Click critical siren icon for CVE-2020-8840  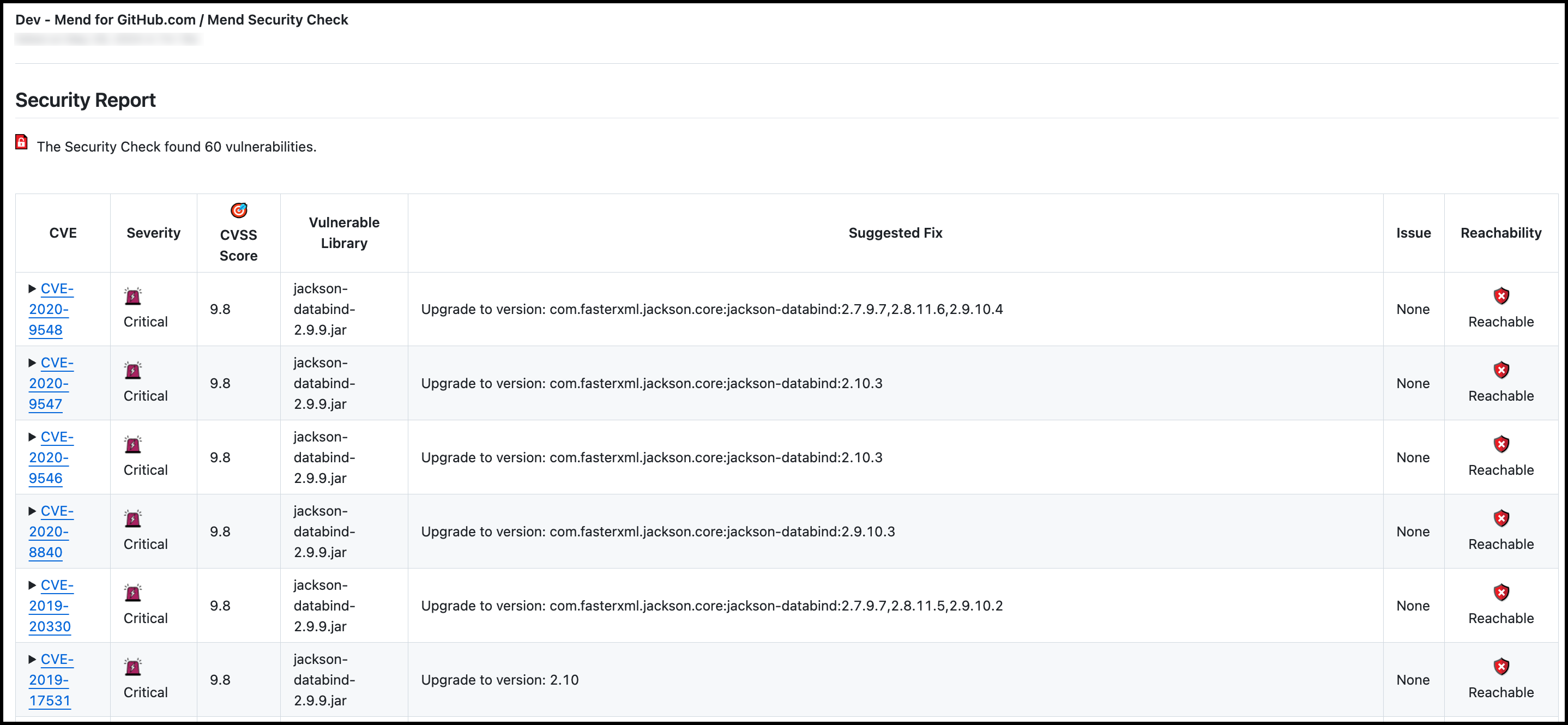[132, 518]
